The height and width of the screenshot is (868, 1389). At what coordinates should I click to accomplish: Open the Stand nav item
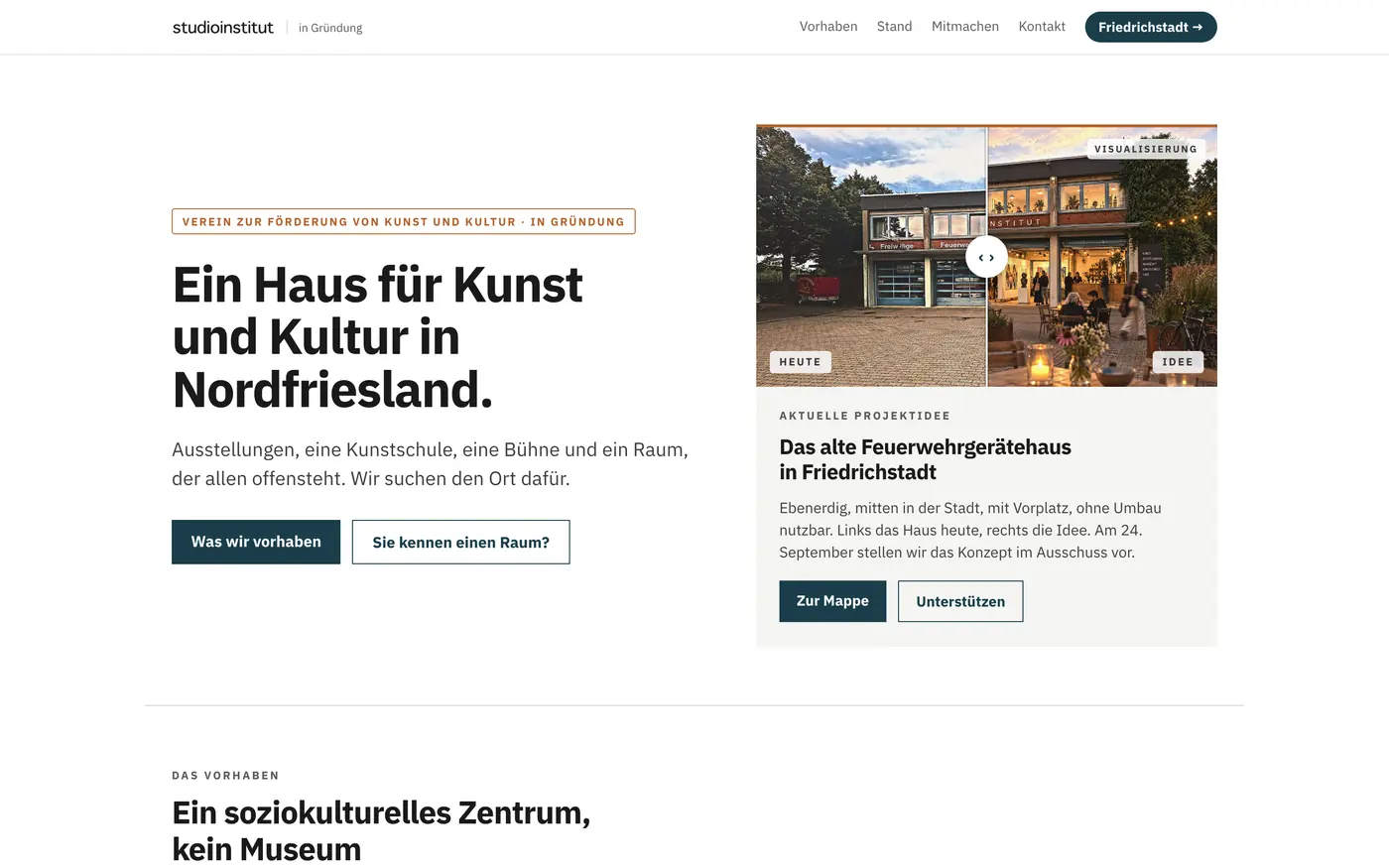(x=894, y=27)
